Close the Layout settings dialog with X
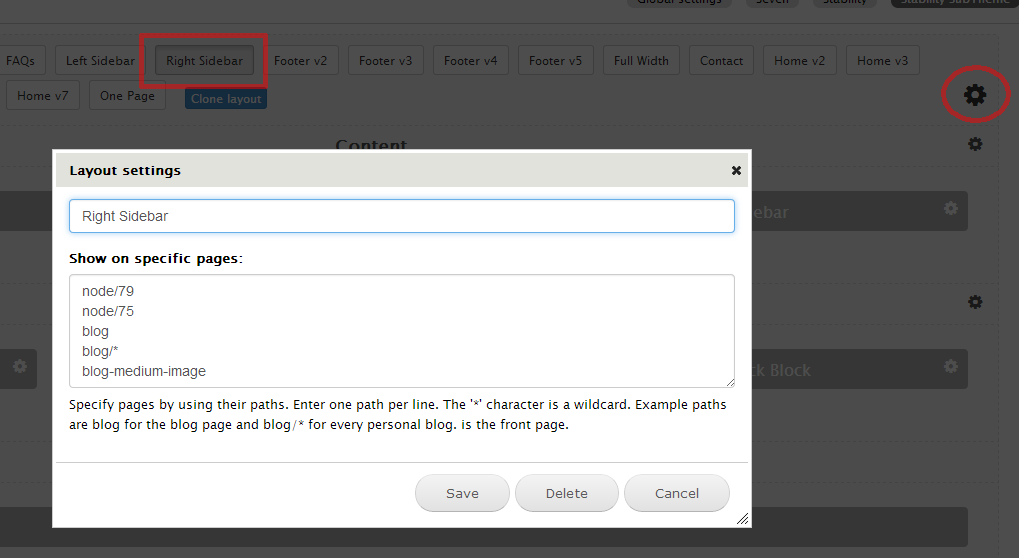1019x558 pixels. [x=736, y=171]
